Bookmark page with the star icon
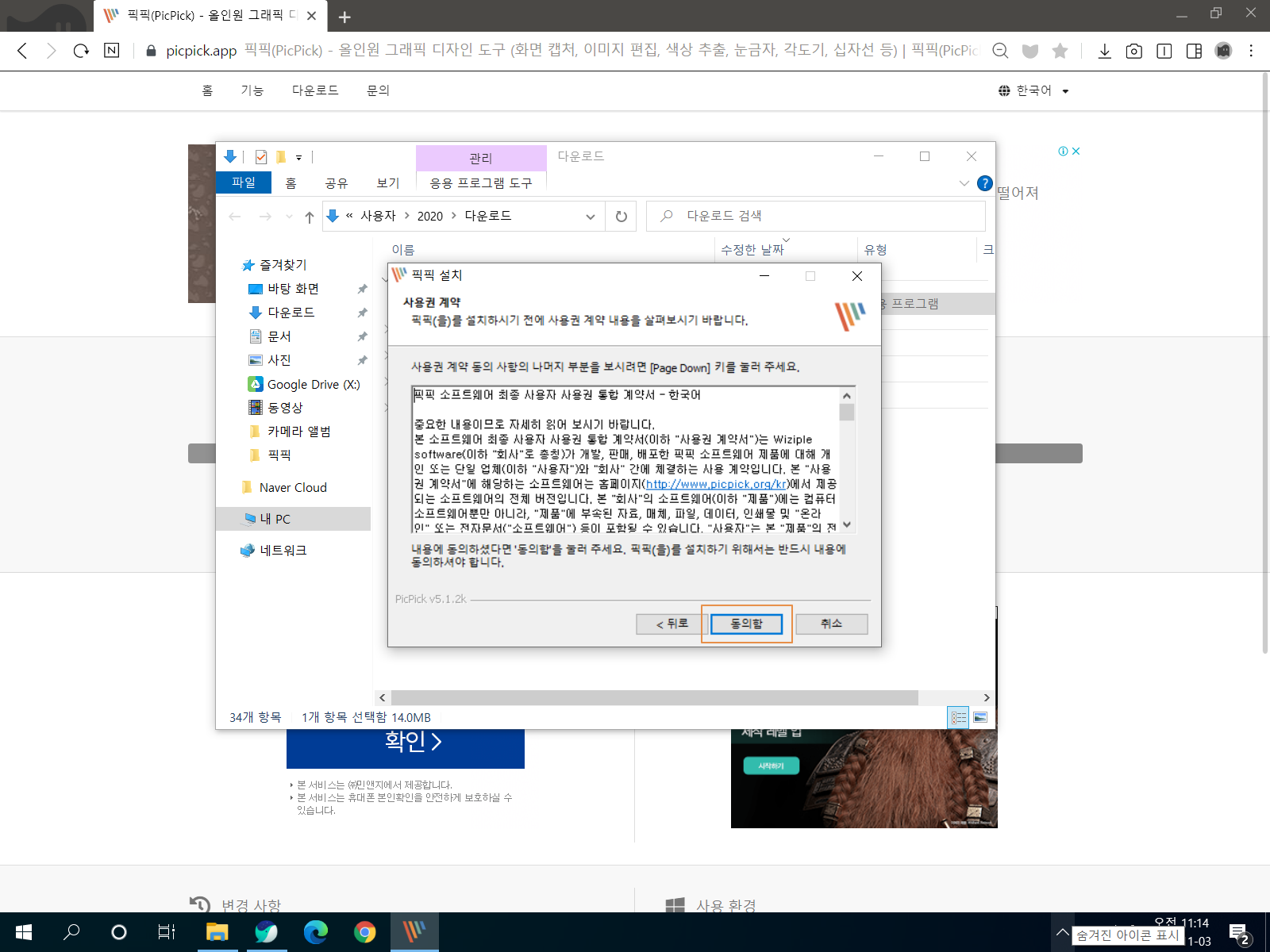The width and height of the screenshot is (1270, 952). [x=1060, y=51]
